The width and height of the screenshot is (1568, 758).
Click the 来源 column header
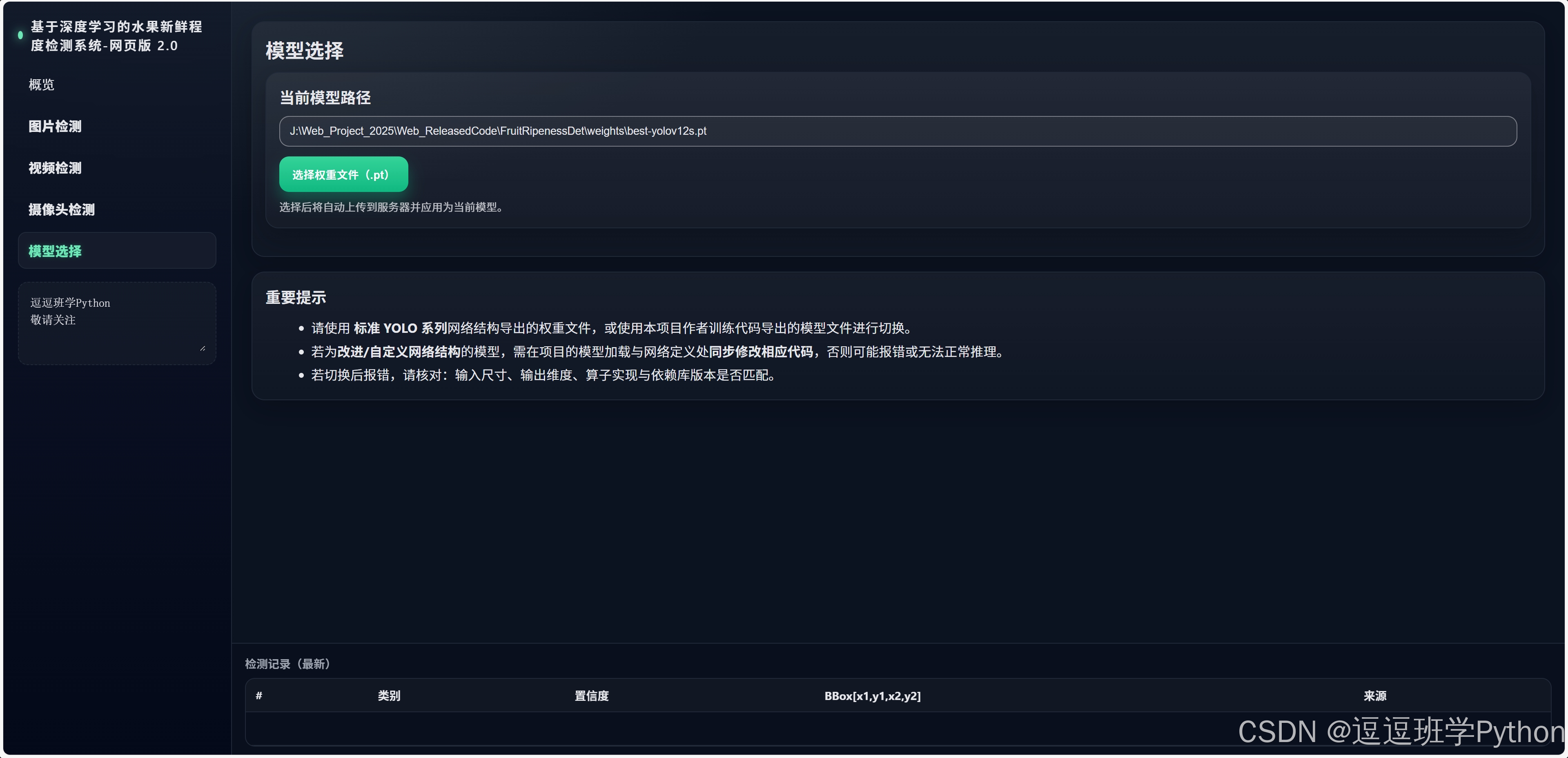pyautogui.click(x=1374, y=695)
